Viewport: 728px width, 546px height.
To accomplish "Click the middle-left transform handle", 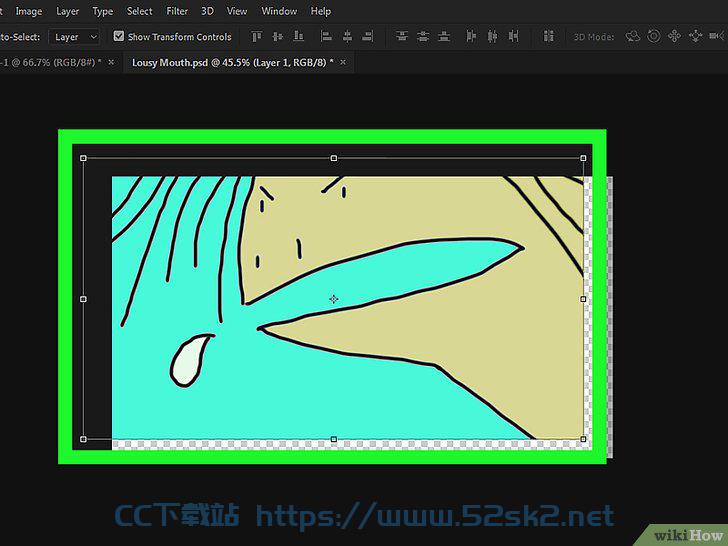I will [83, 299].
